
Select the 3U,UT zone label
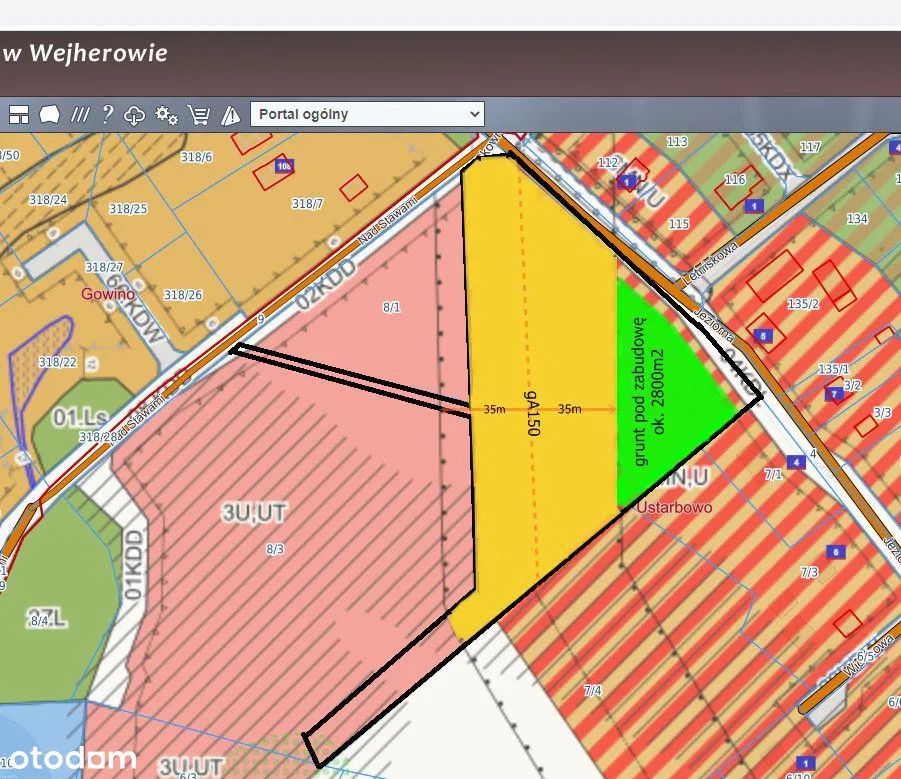pos(254,514)
